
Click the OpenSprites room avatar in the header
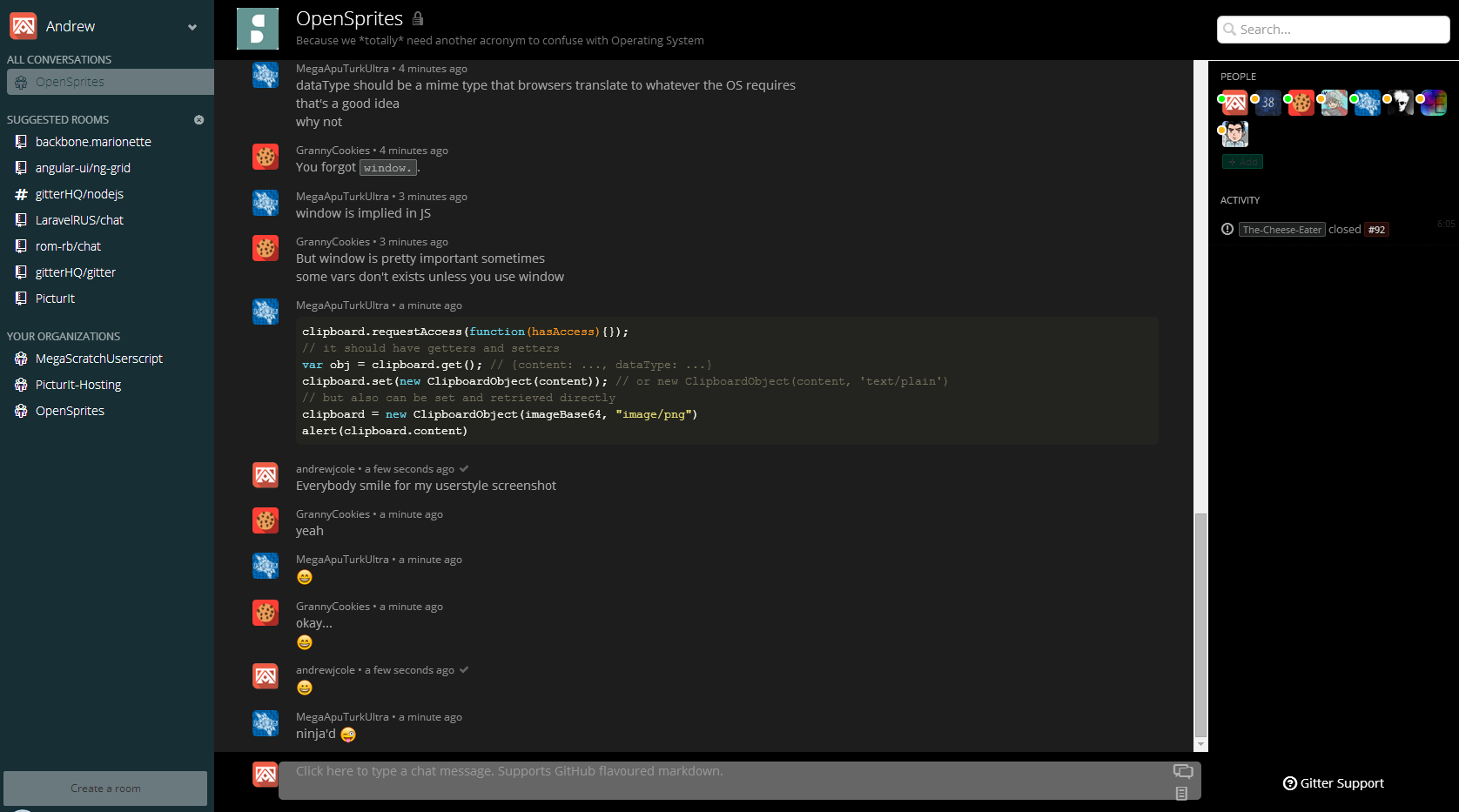[258, 28]
